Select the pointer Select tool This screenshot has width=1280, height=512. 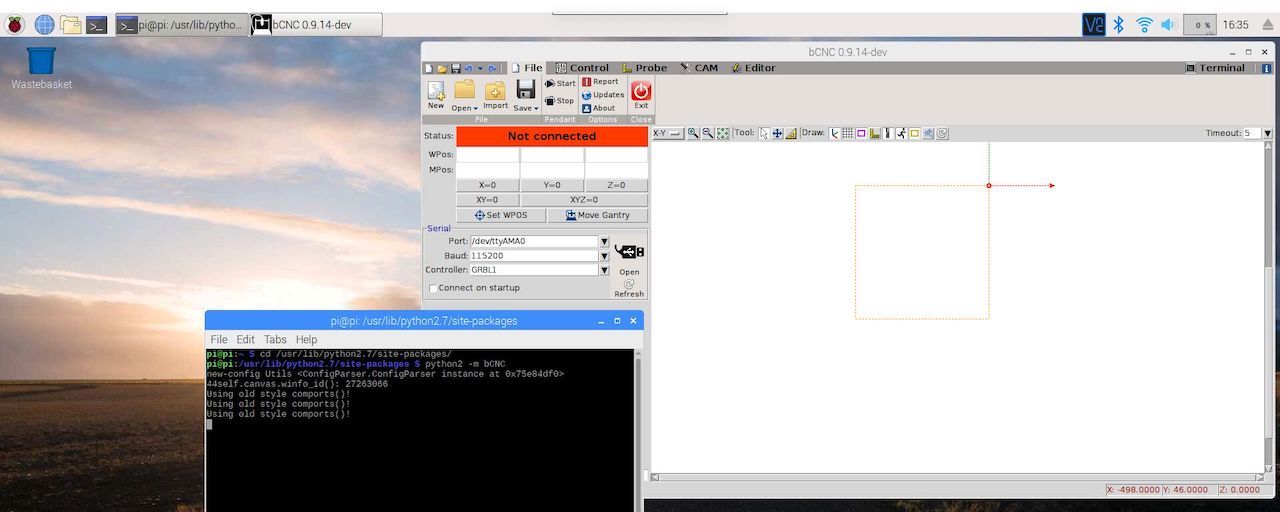(764, 133)
